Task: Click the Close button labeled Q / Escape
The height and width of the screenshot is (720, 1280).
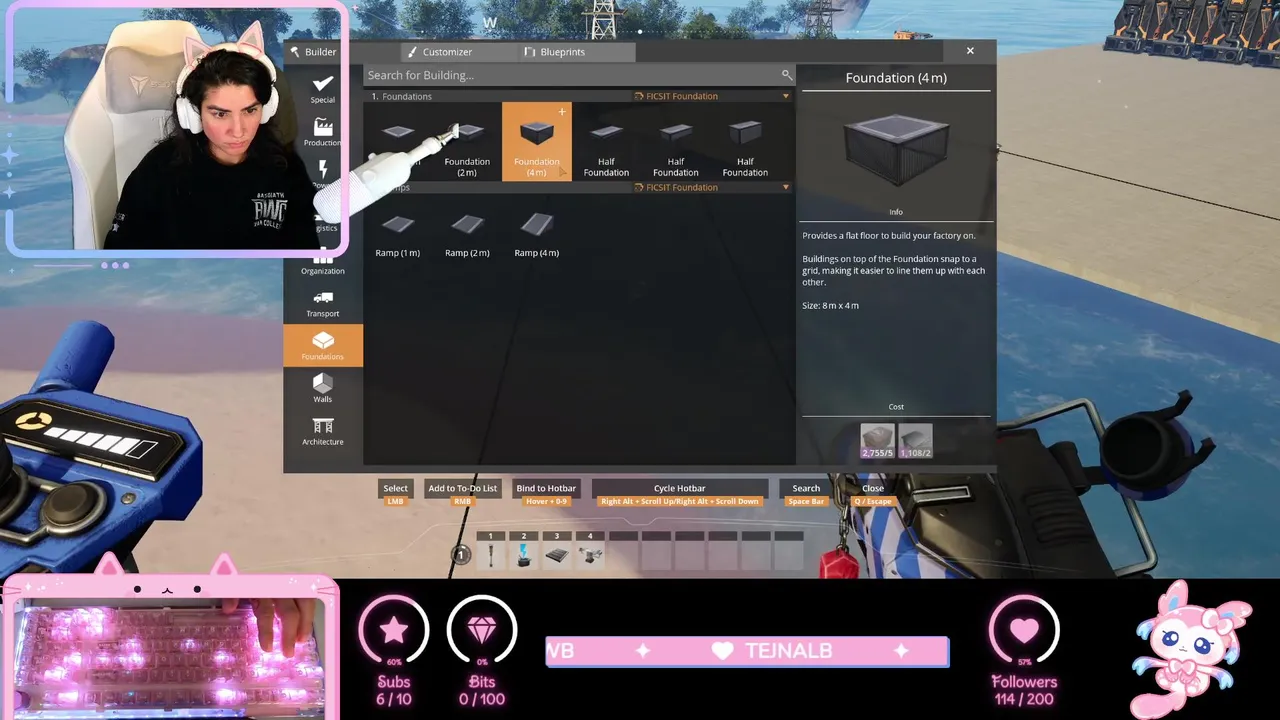Action: tap(873, 488)
